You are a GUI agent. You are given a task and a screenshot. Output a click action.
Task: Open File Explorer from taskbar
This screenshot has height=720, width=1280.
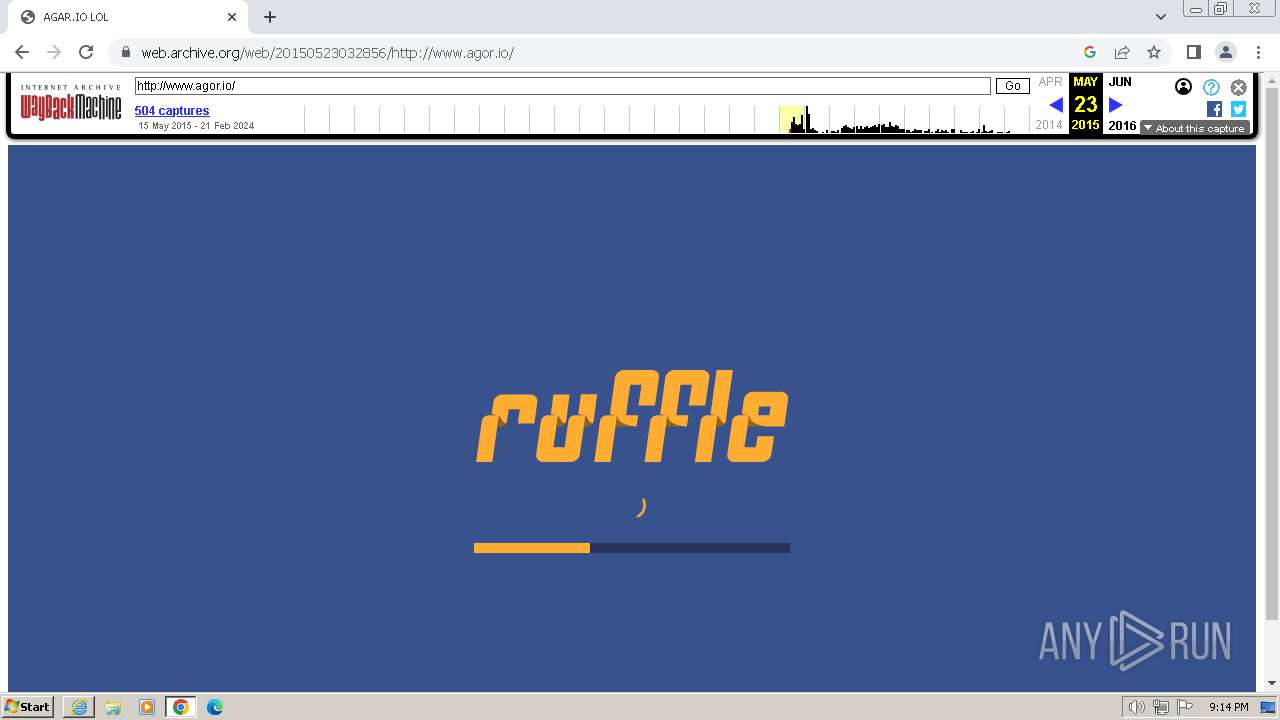(x=113, y=707)
